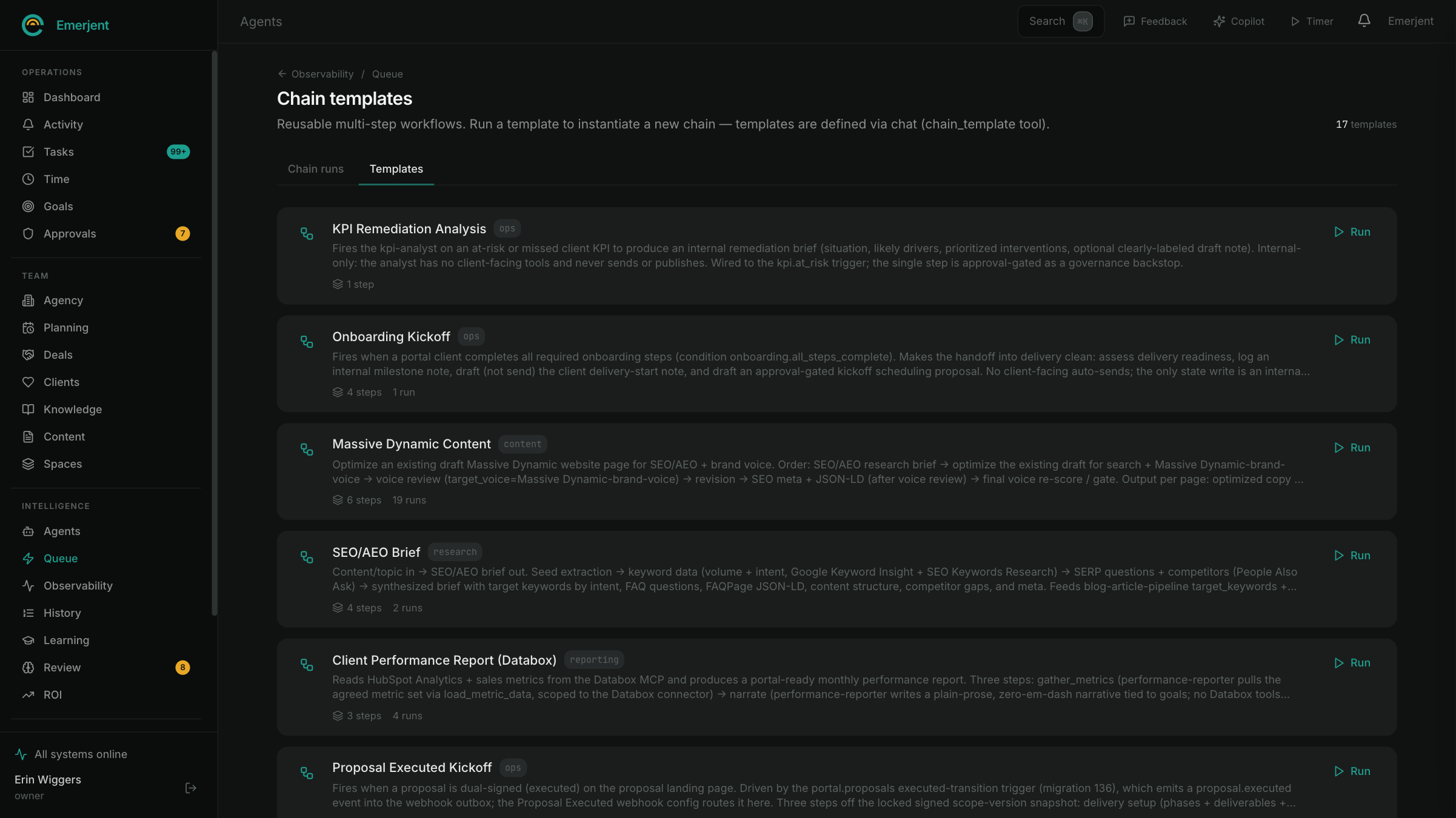Click the Proposal Executed Kickoff title
1456x818 pixels.
click(x=412, y=768)
